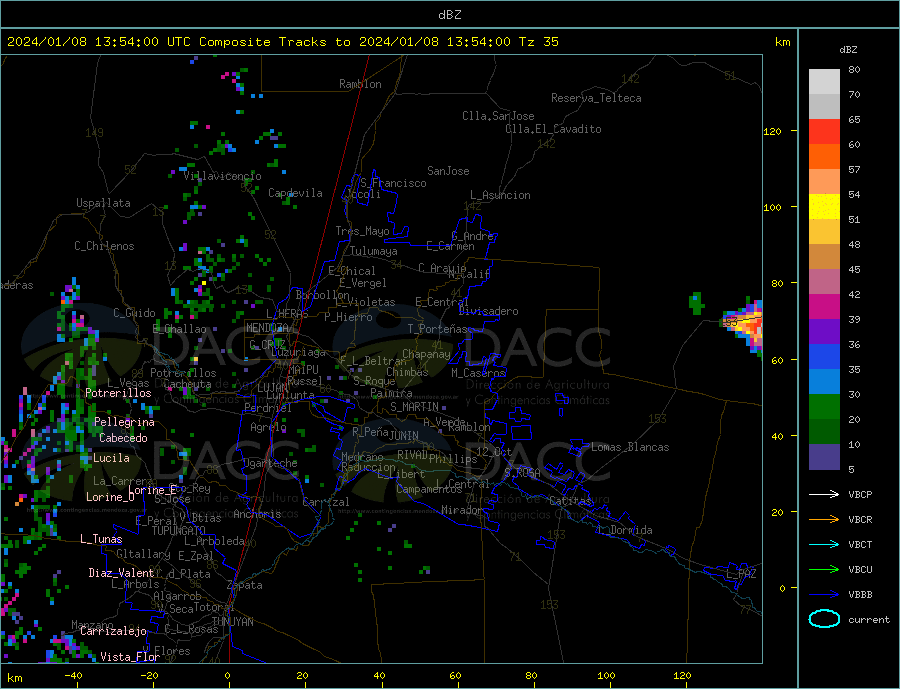Click the L_Asuncion label
The height and width of the screenshot is (689, 900).
(x=501, y=195)
